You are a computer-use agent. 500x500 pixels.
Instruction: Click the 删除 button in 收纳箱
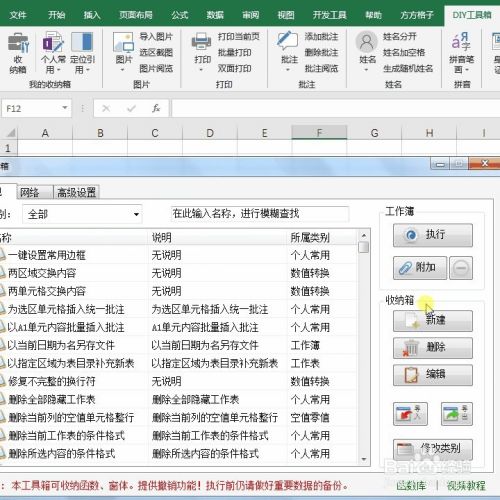(x=433, y=348)
